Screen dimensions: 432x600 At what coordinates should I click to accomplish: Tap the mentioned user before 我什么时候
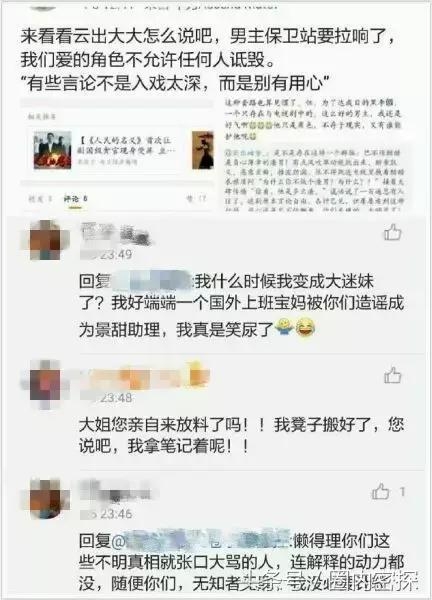152,281
